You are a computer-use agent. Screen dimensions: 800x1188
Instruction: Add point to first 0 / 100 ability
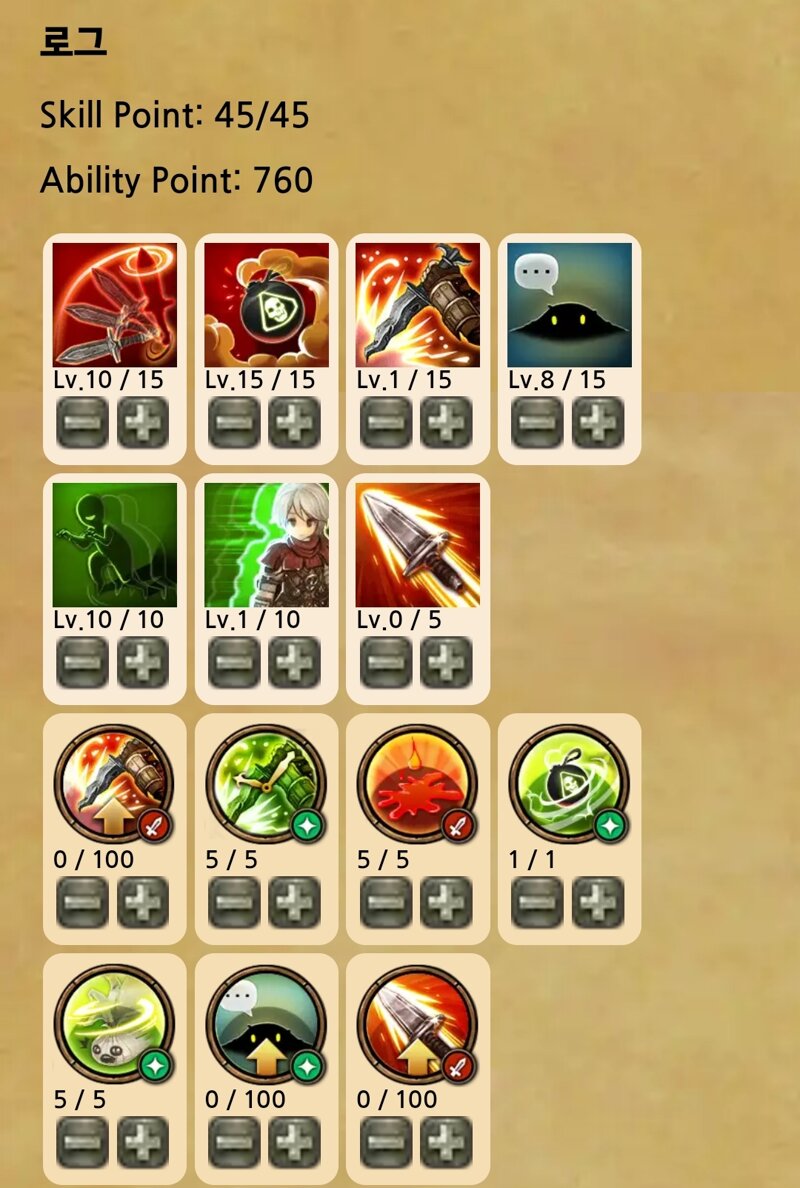143,902
